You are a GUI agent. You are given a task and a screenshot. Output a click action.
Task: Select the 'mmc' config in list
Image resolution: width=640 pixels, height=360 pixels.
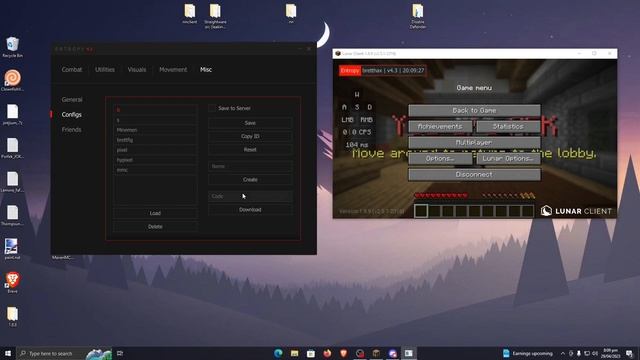point(155,170)
